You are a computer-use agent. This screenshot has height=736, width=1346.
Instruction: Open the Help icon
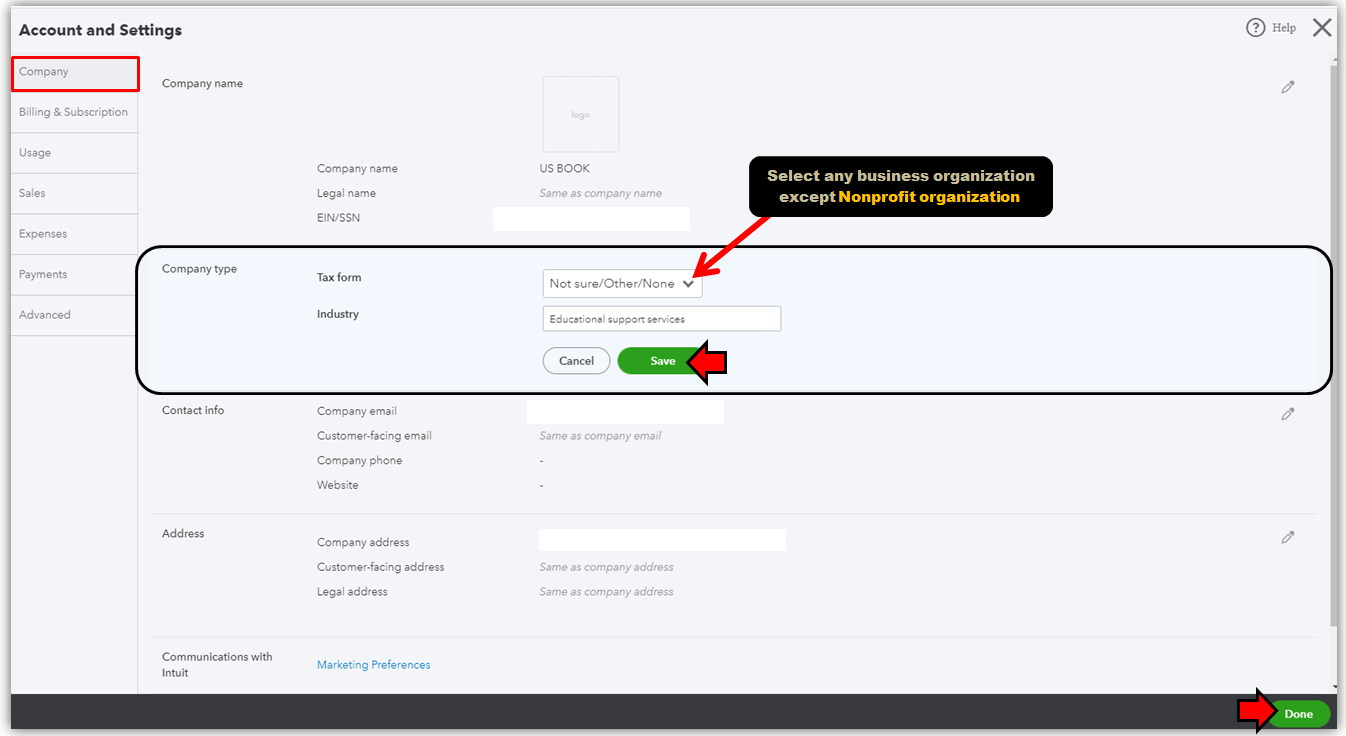(1270, 27)
